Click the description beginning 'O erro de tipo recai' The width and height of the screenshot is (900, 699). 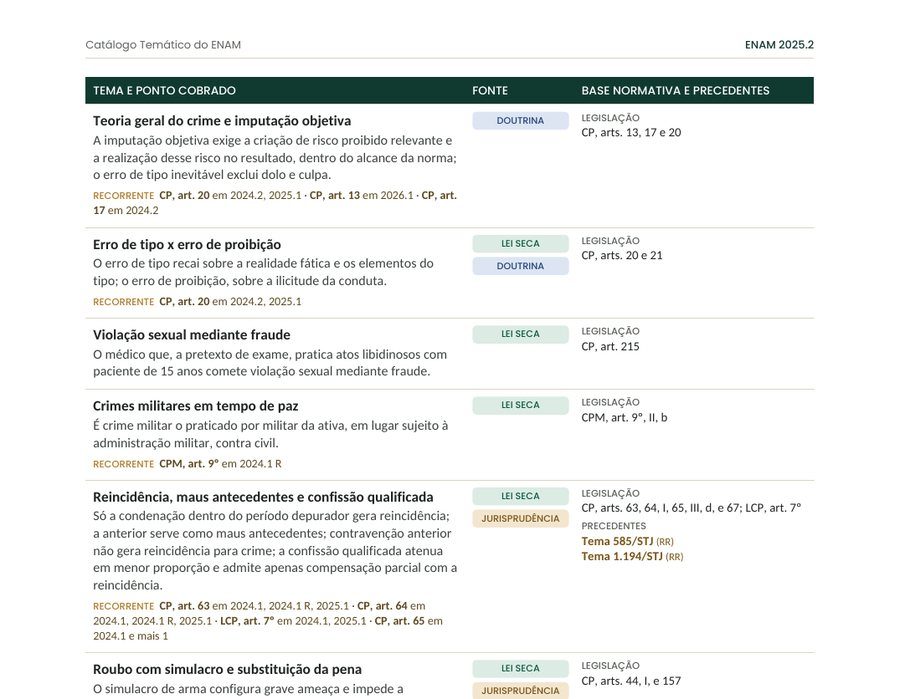pyautogui.click(x=263, y=272)
